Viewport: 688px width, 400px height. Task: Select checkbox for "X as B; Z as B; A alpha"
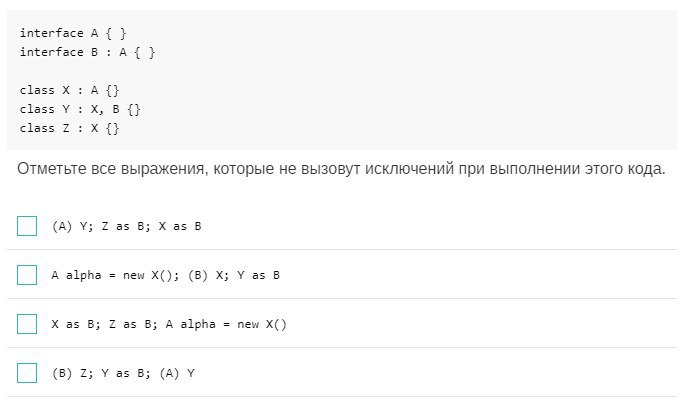pyautogui.click(x=27, y=324)
